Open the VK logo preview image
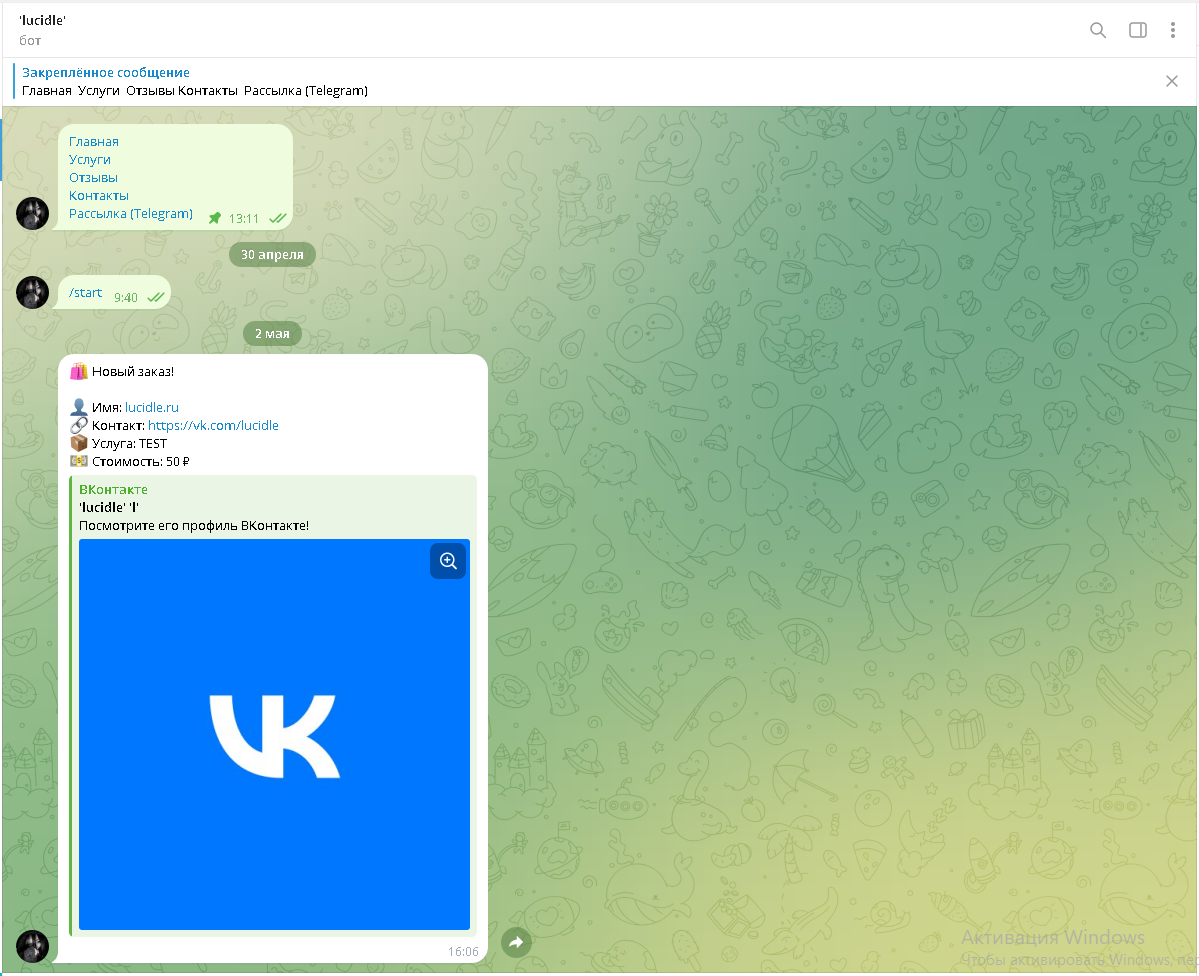The image size is (1199, 976). pyautogui.click(x=274, y=734)
